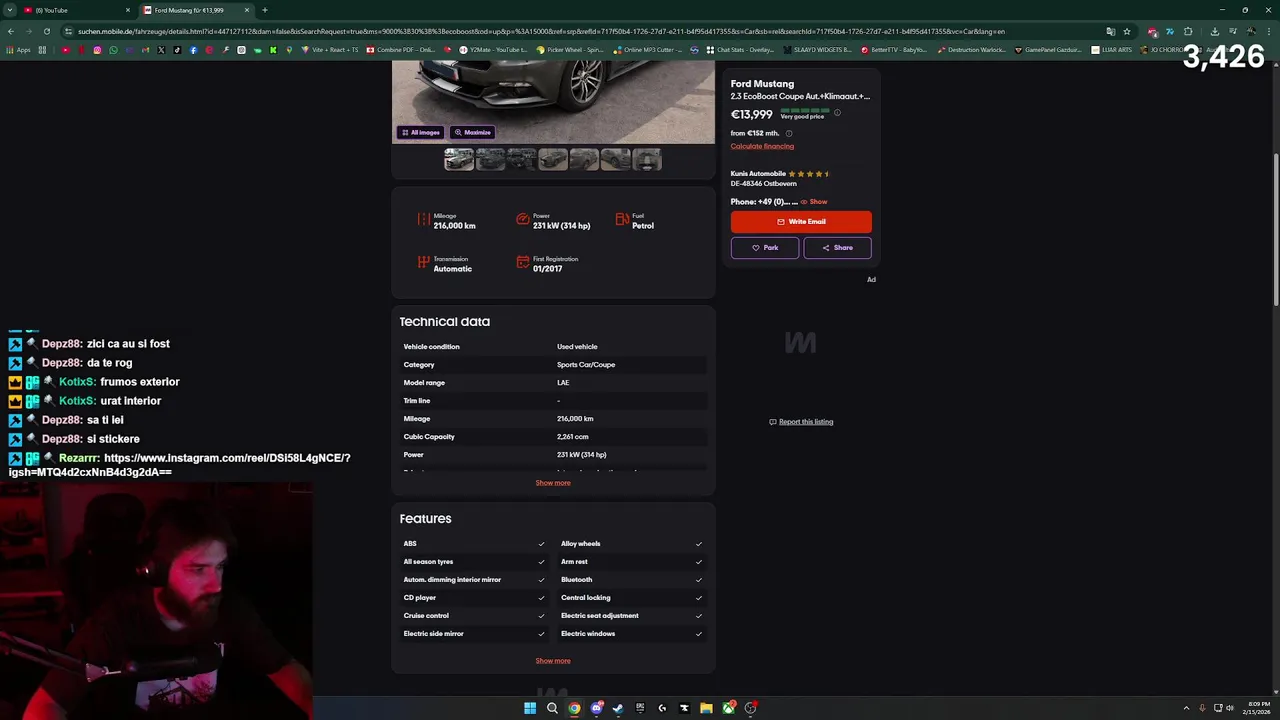1280x720 pixels.
Task: Show hidden system tray icons
Action: 1186,708
